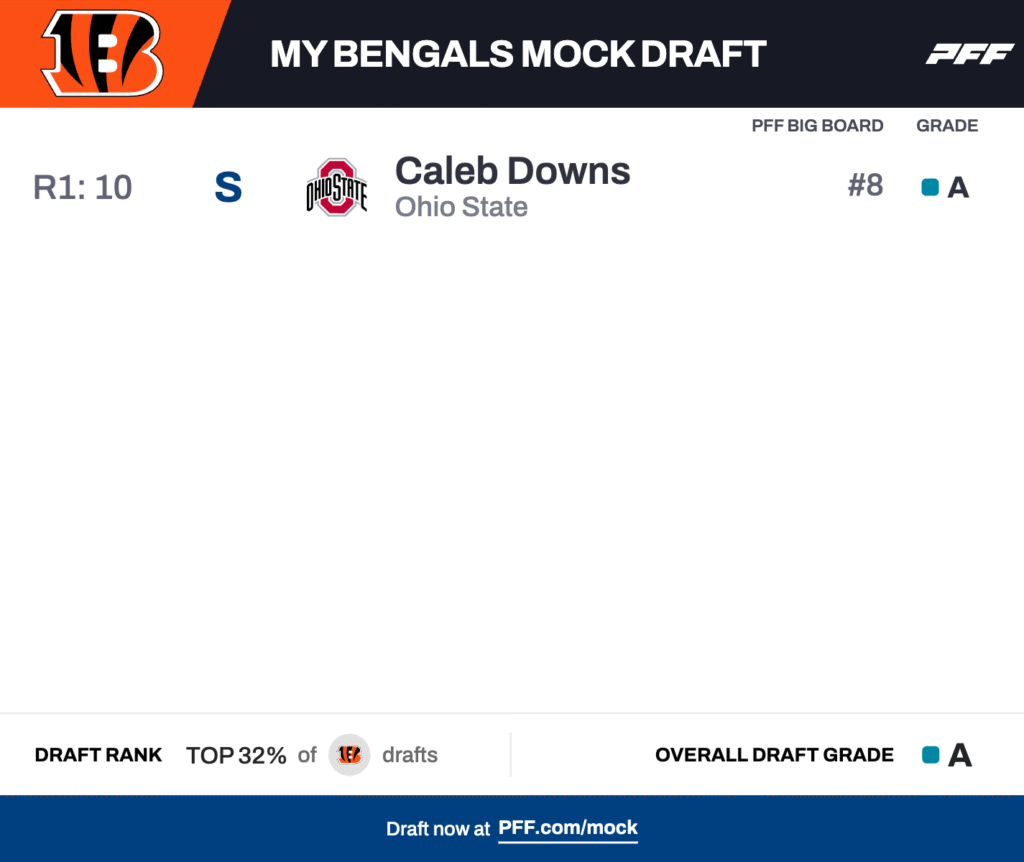Click the MY BENGALS MOCK DRAFT title
Screen dimensions: 1024x862
coord(518,54)
